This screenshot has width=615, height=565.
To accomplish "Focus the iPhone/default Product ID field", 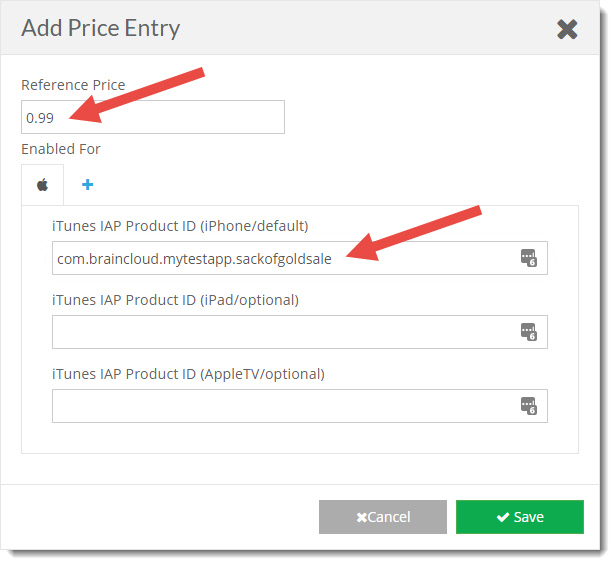I will pyautogui.click(x=280, y=258).
